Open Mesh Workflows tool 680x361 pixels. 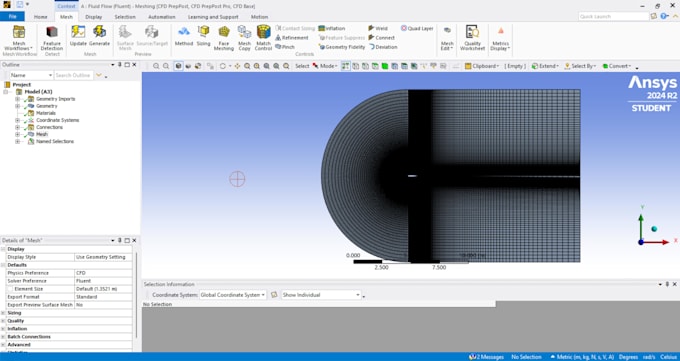(x=19, y=38)
